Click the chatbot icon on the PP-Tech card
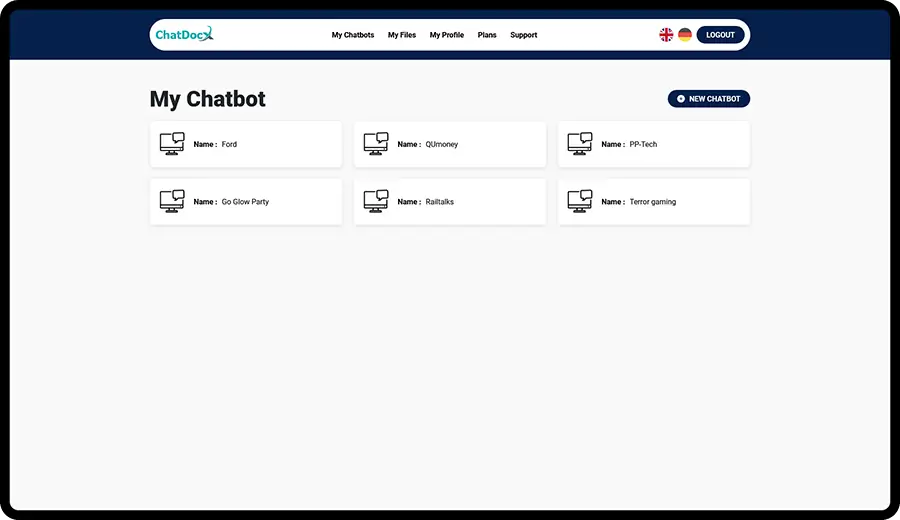 (x=580, y=144)
